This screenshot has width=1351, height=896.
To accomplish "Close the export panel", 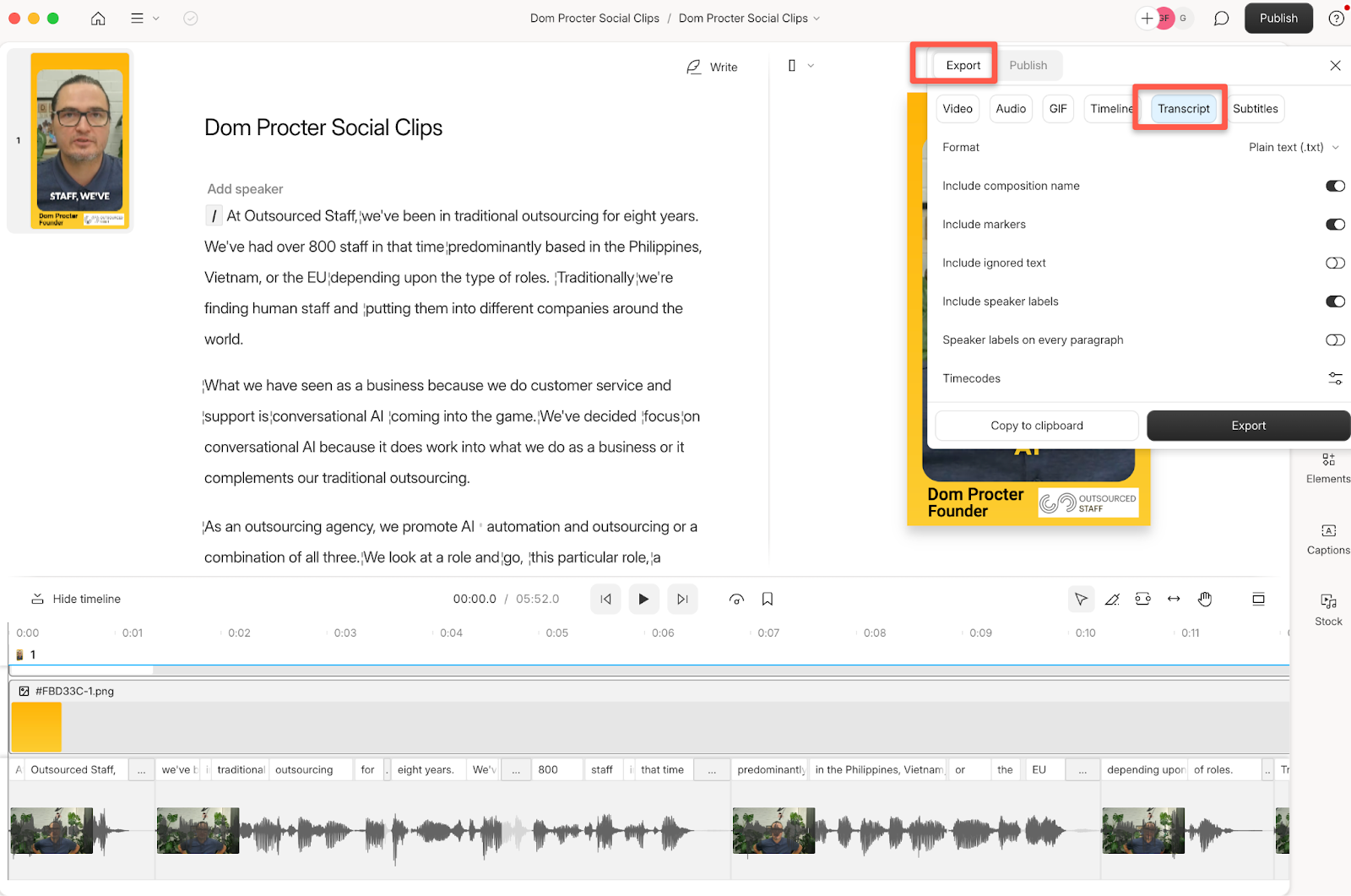I will pyautogui.click(x=1335, y=66).
